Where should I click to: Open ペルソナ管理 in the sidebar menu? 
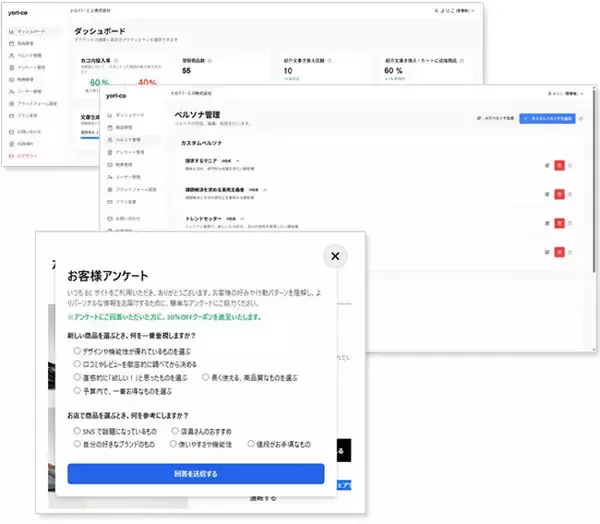click(128, 140)
